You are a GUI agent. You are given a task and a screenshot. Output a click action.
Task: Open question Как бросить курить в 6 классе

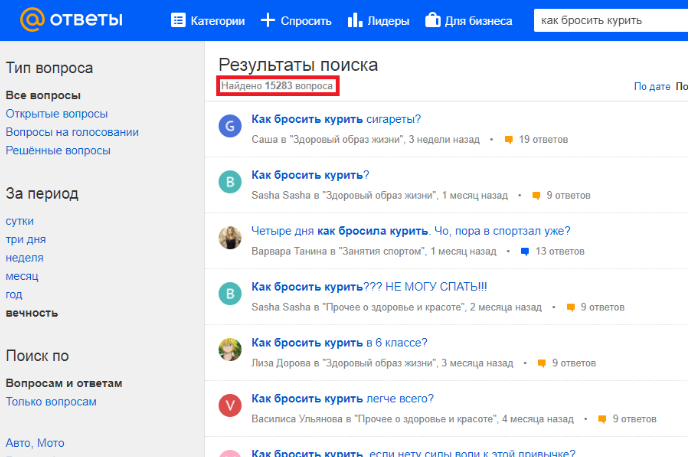tap(340, 342)
